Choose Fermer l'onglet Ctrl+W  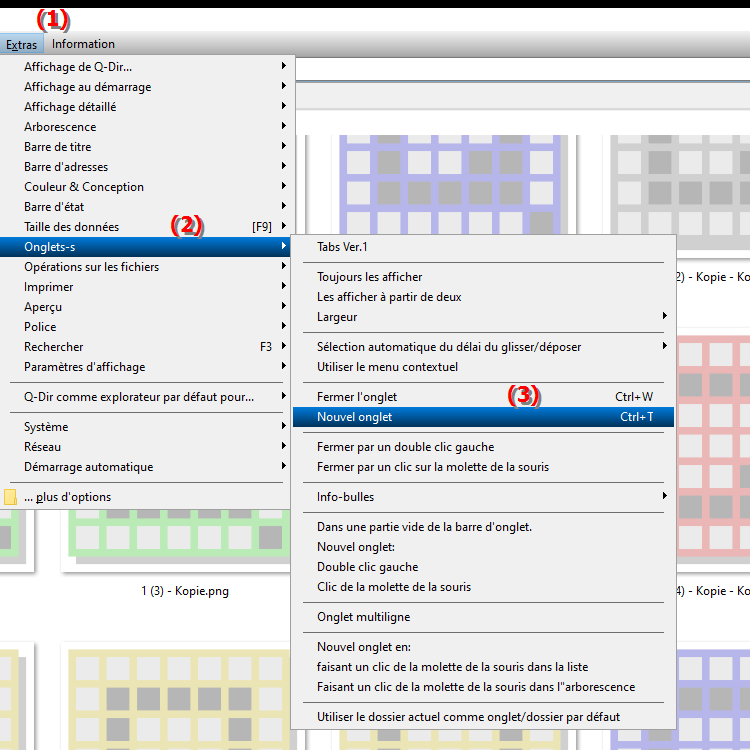[x=484, y=397]
